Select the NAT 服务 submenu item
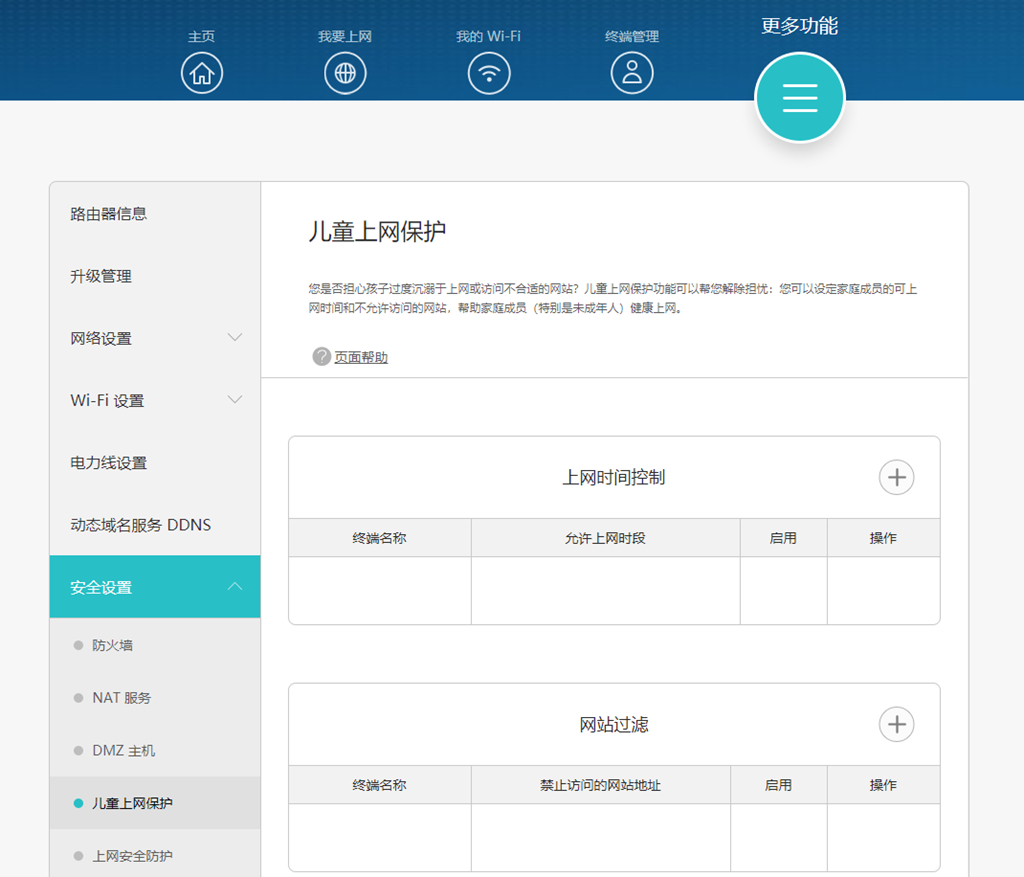The image size is (1024, 877). [122, 698]
